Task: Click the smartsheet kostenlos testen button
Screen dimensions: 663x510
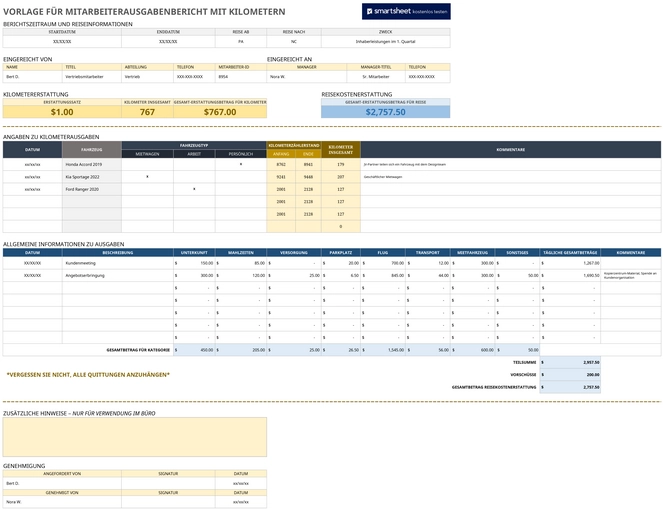Action: (406, 11)
